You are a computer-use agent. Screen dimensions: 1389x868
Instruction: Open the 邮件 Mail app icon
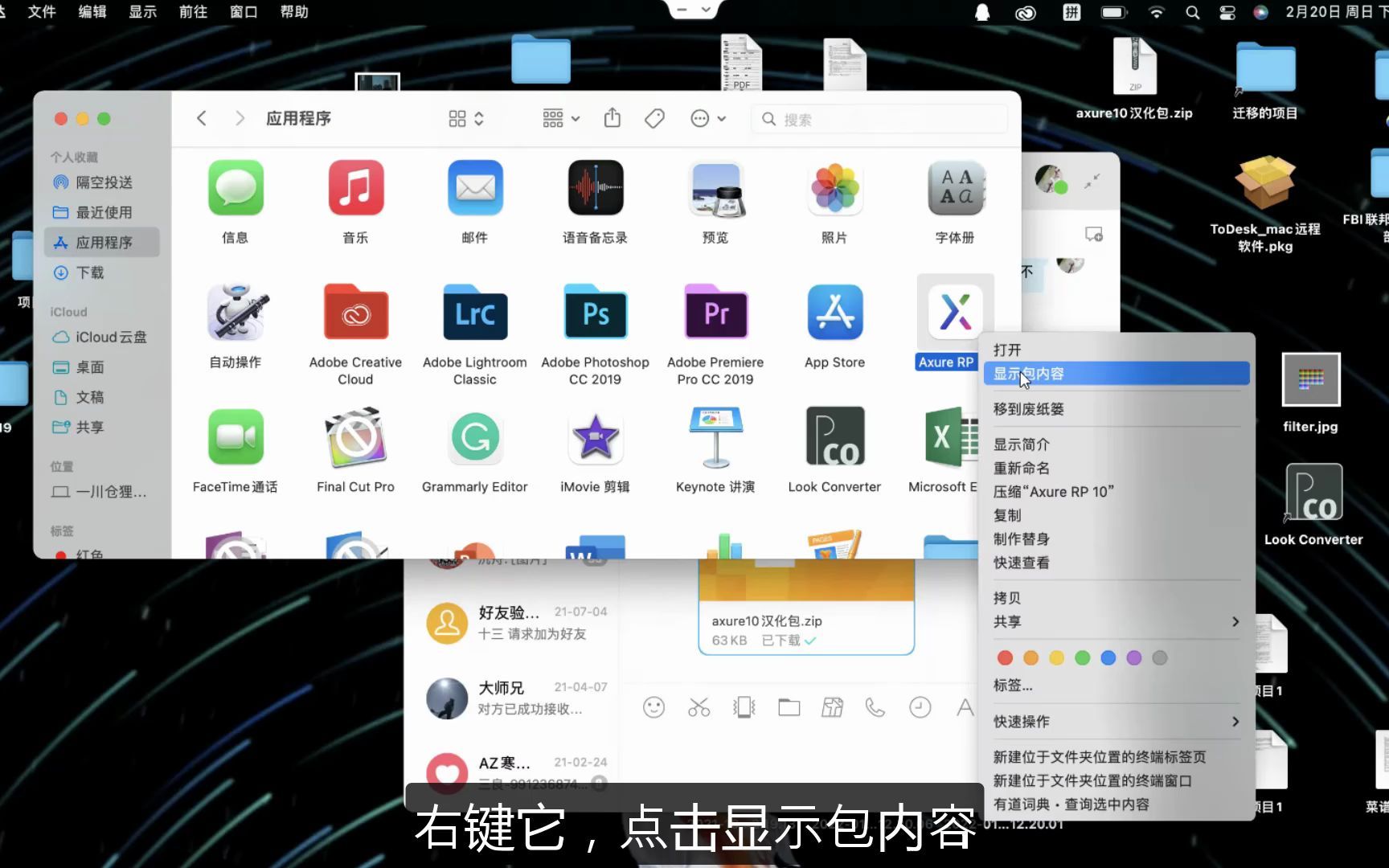[x=475, y=188]
